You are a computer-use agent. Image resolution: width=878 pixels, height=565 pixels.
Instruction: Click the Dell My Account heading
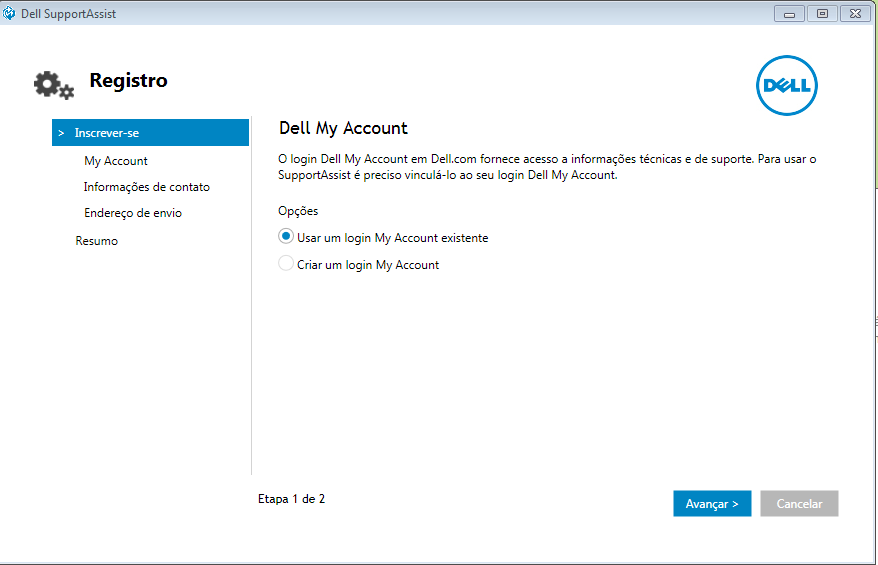[x=343, y=128]
